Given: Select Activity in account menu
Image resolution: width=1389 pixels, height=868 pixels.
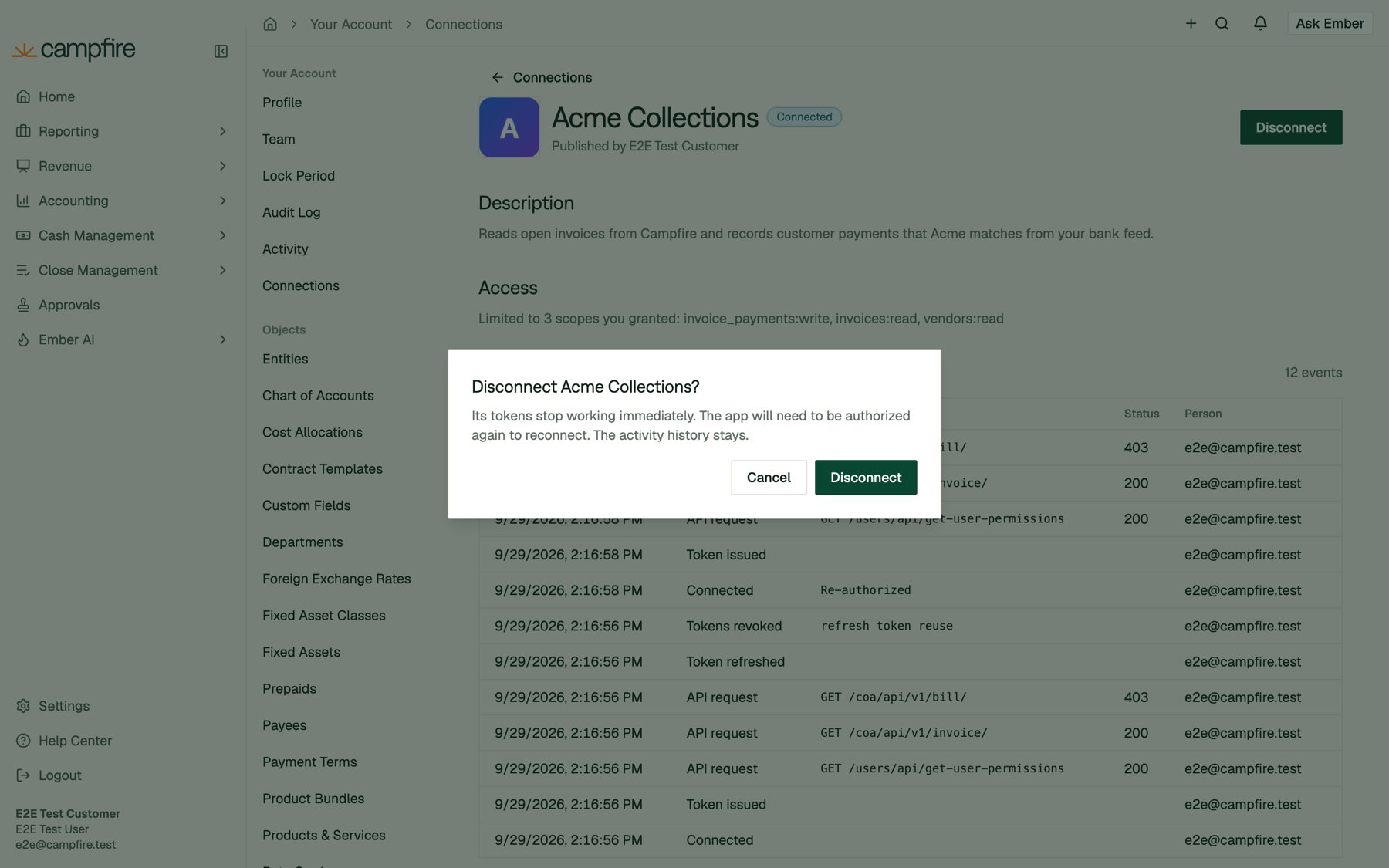Looking at the screenshot, I should 285,249.
